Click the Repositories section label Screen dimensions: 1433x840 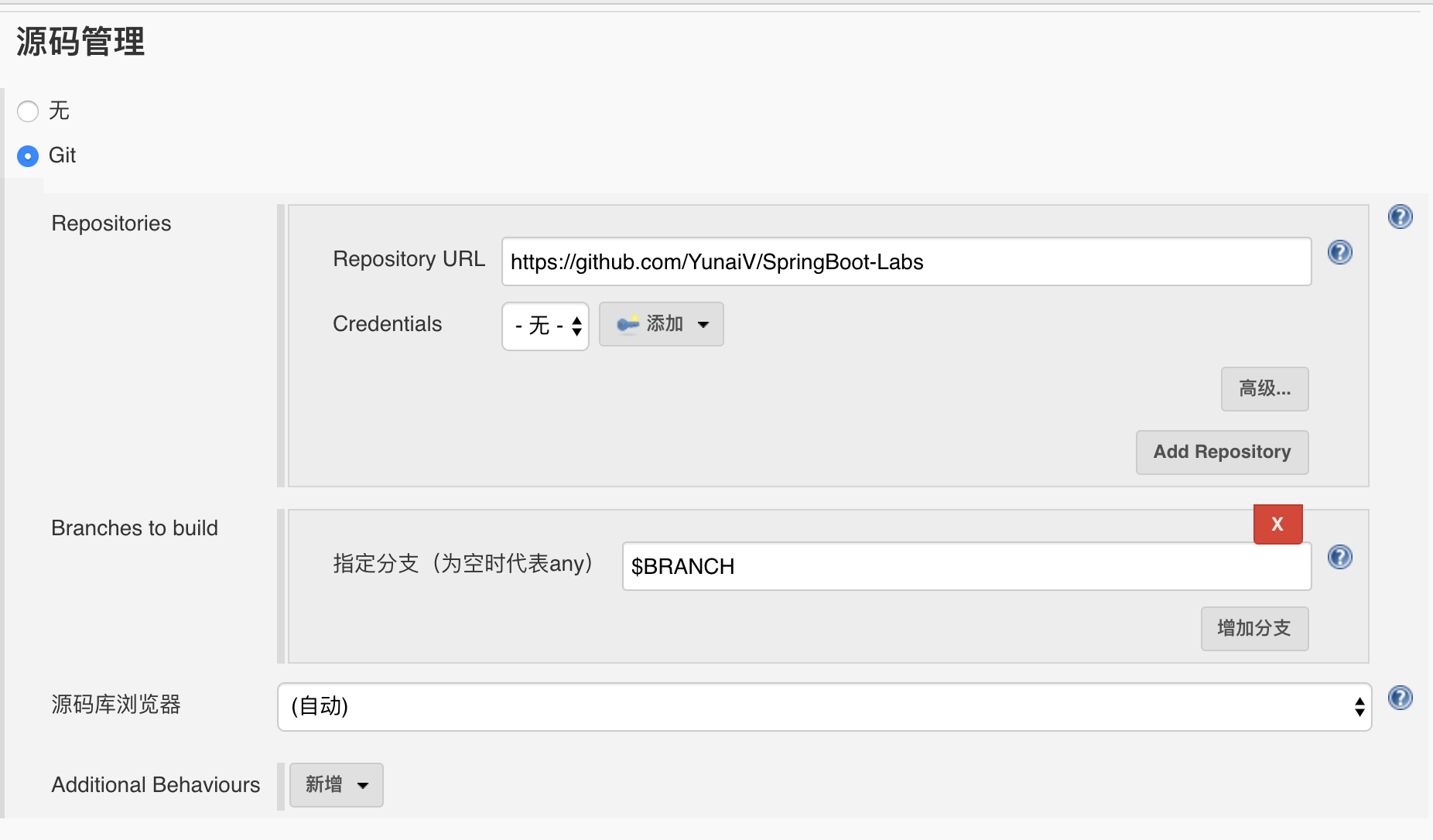coord(111,224)
